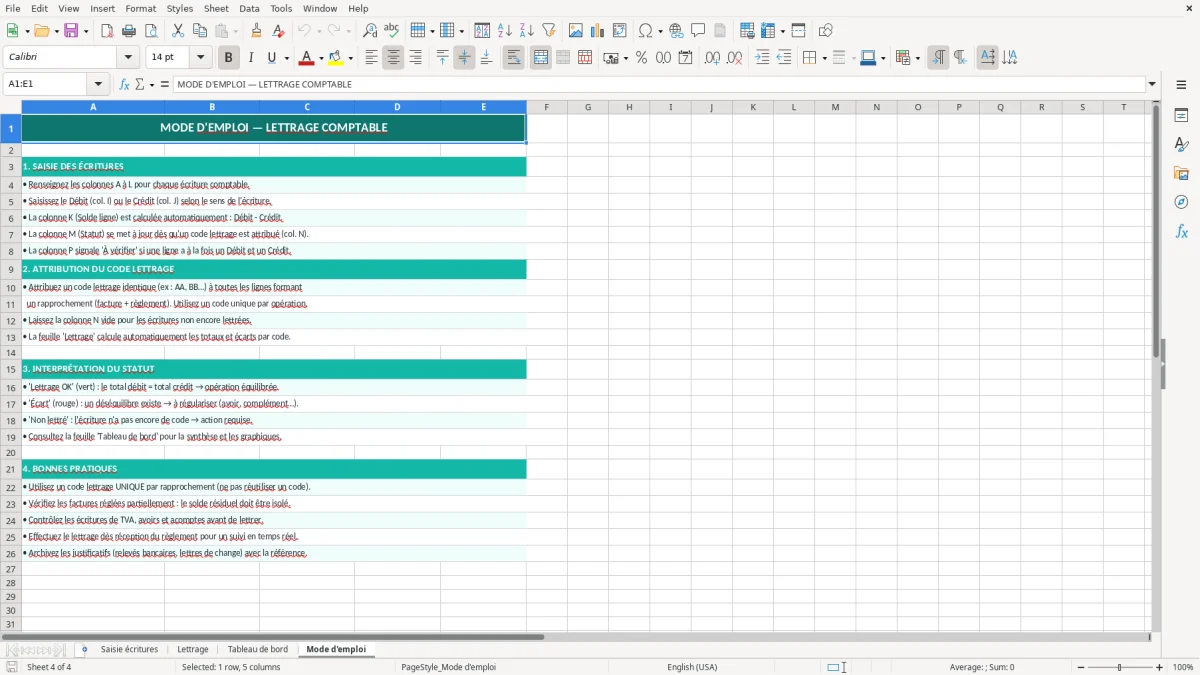Switch to the Saisie écritures sheet tab
This screenshot has height=675, width=1200.
129,649
